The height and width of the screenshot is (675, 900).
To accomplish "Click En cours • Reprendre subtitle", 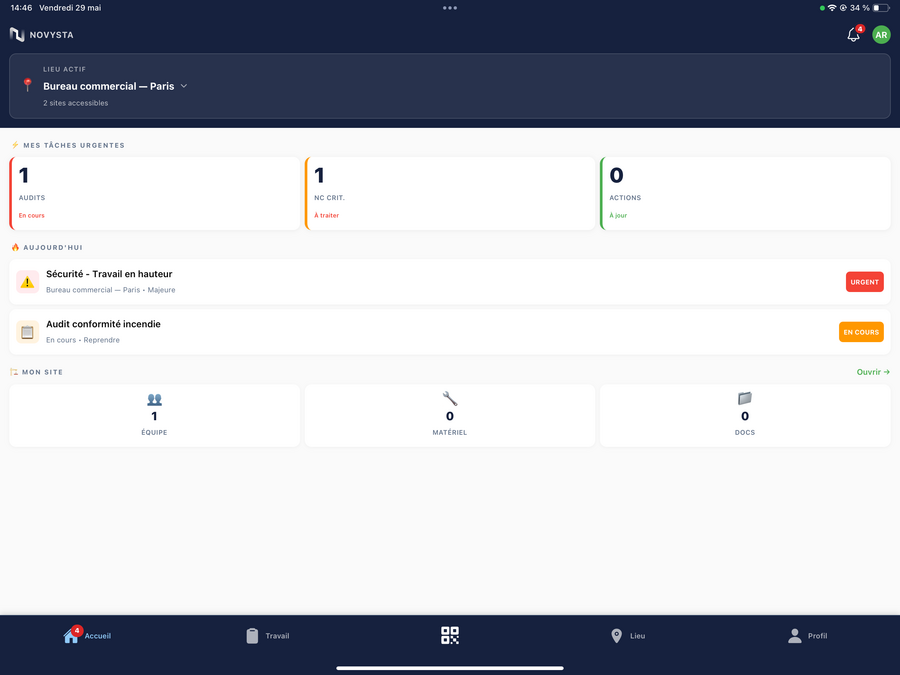I will point(83,340).
